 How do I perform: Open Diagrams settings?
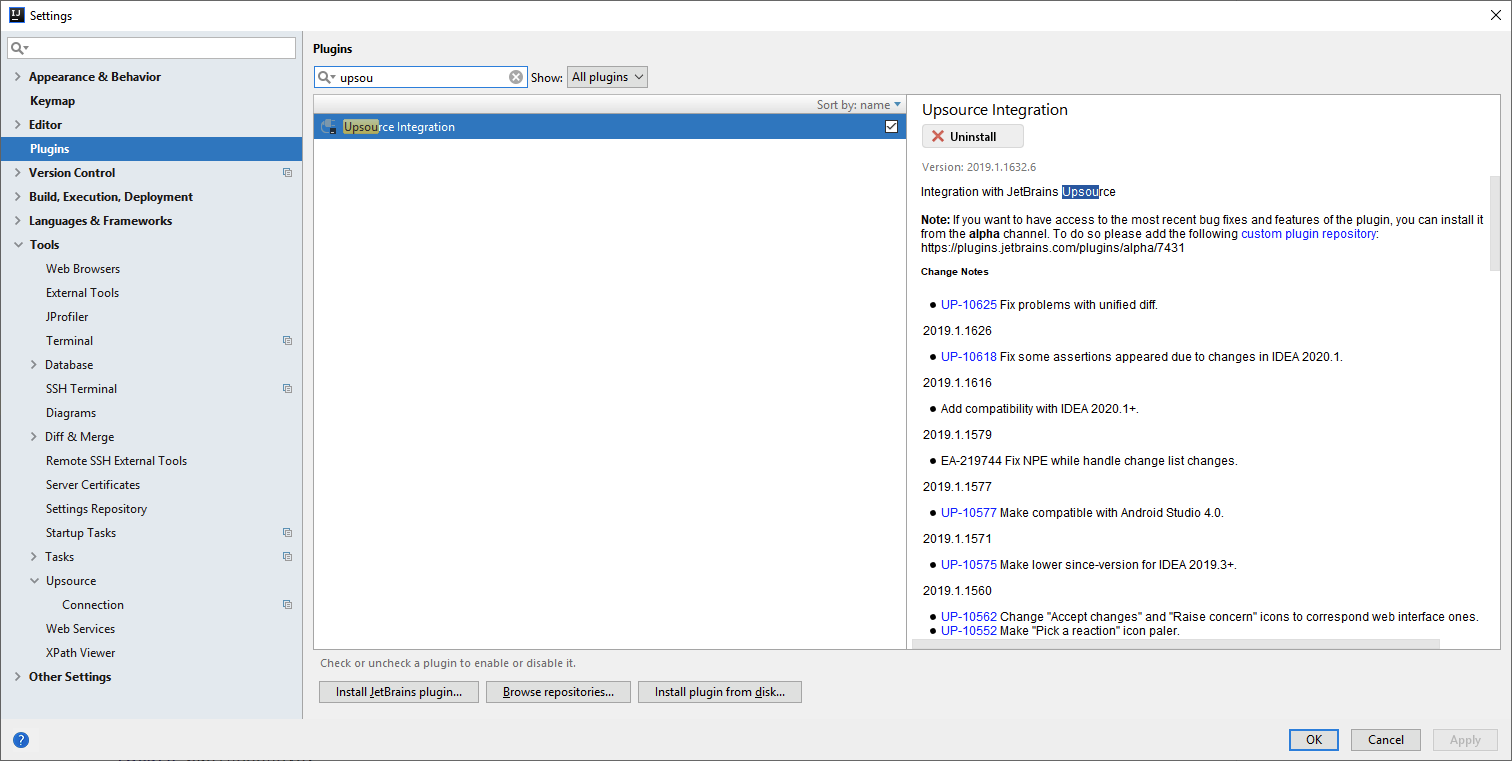(71, 413)
